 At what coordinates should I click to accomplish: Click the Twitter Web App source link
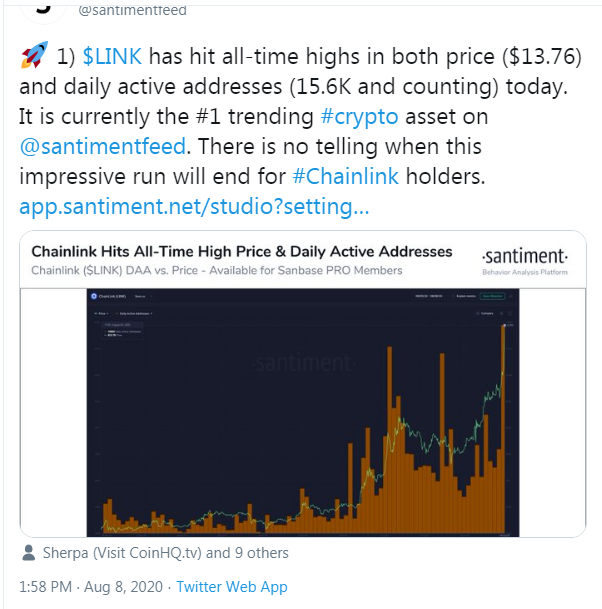coord(231,585)
